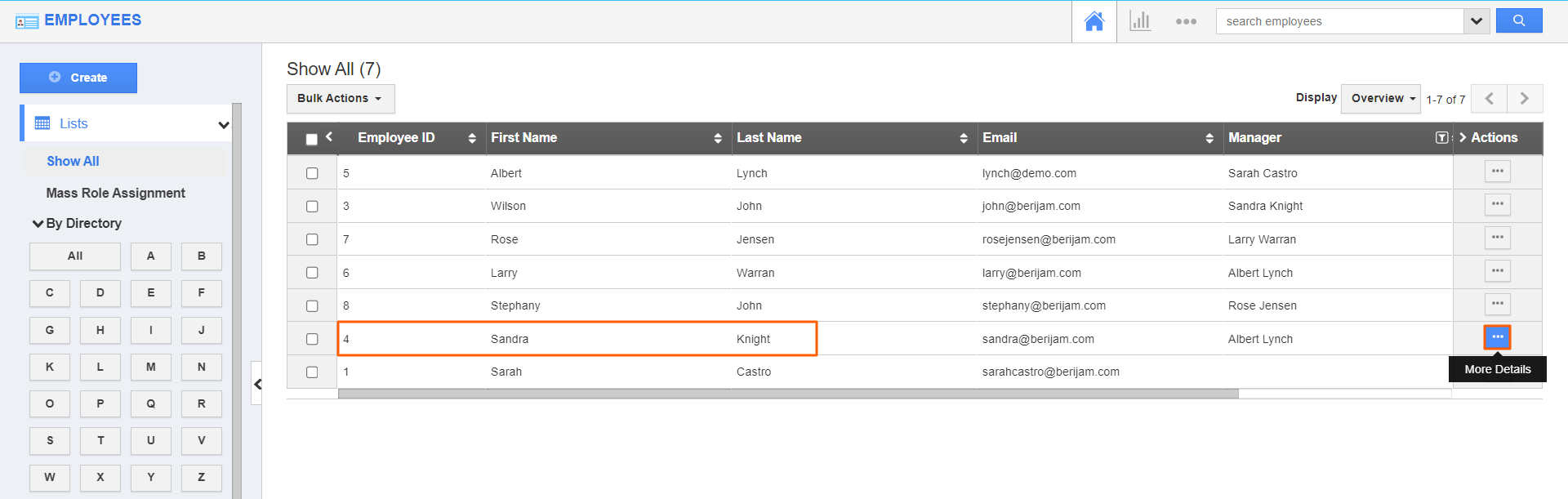Open the three-dot more options in header
Image resolution: width=1568 pixels, height=499 pixels.
1186,22
